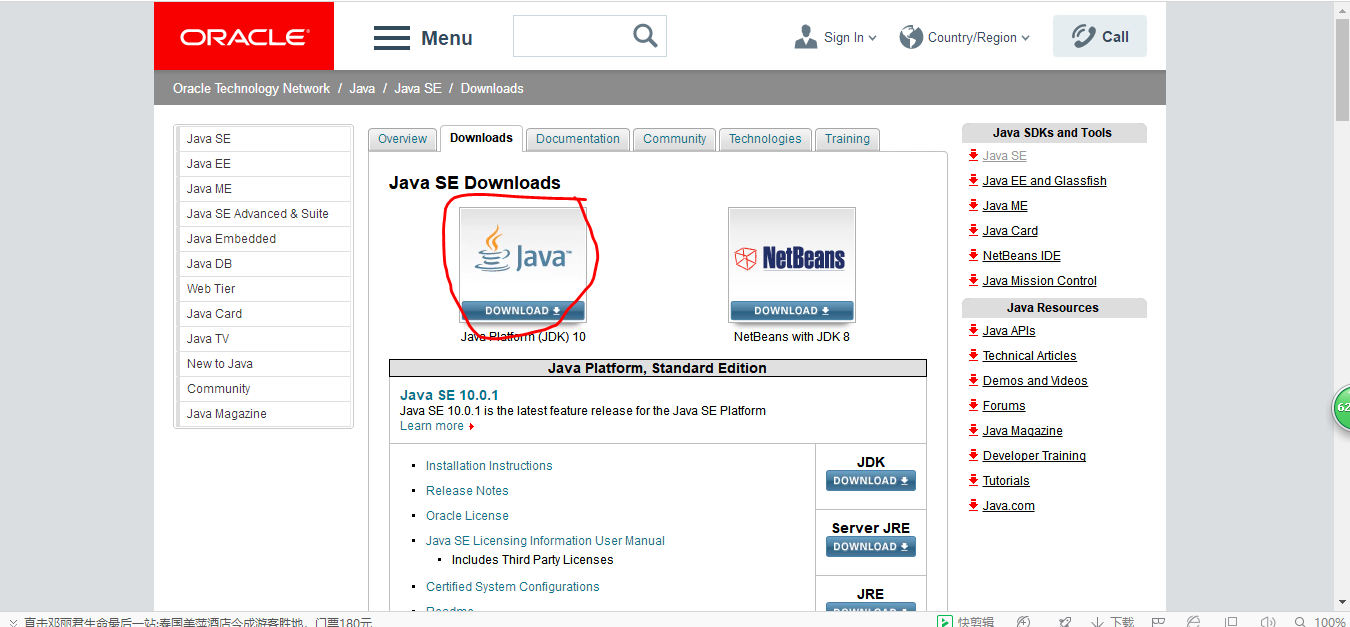This screenshot has width=1350, height=627.
Task: Click the Sign In person icon
Action: point(806,37)
